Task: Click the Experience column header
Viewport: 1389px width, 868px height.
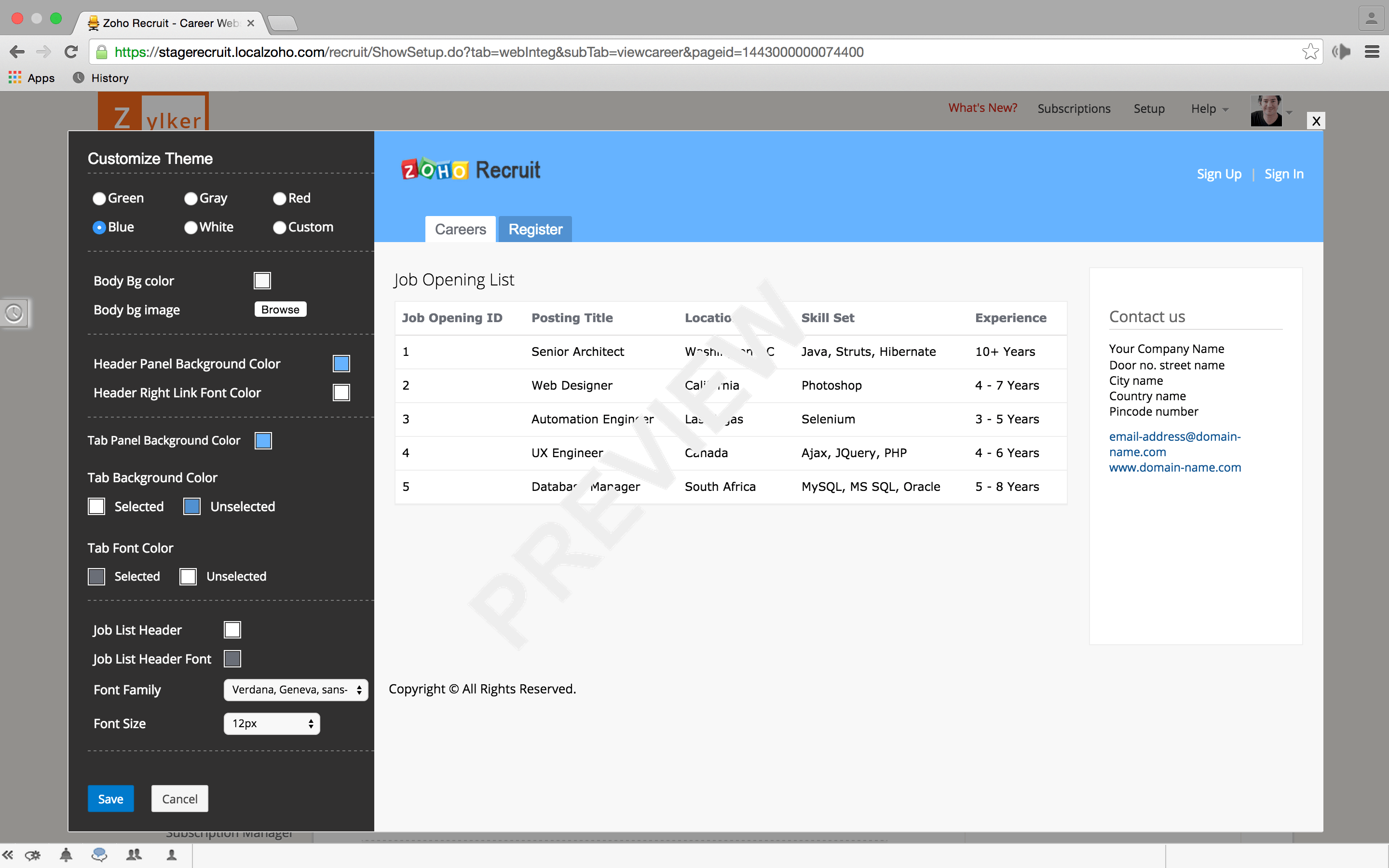Action: [x=1011, y=317]
